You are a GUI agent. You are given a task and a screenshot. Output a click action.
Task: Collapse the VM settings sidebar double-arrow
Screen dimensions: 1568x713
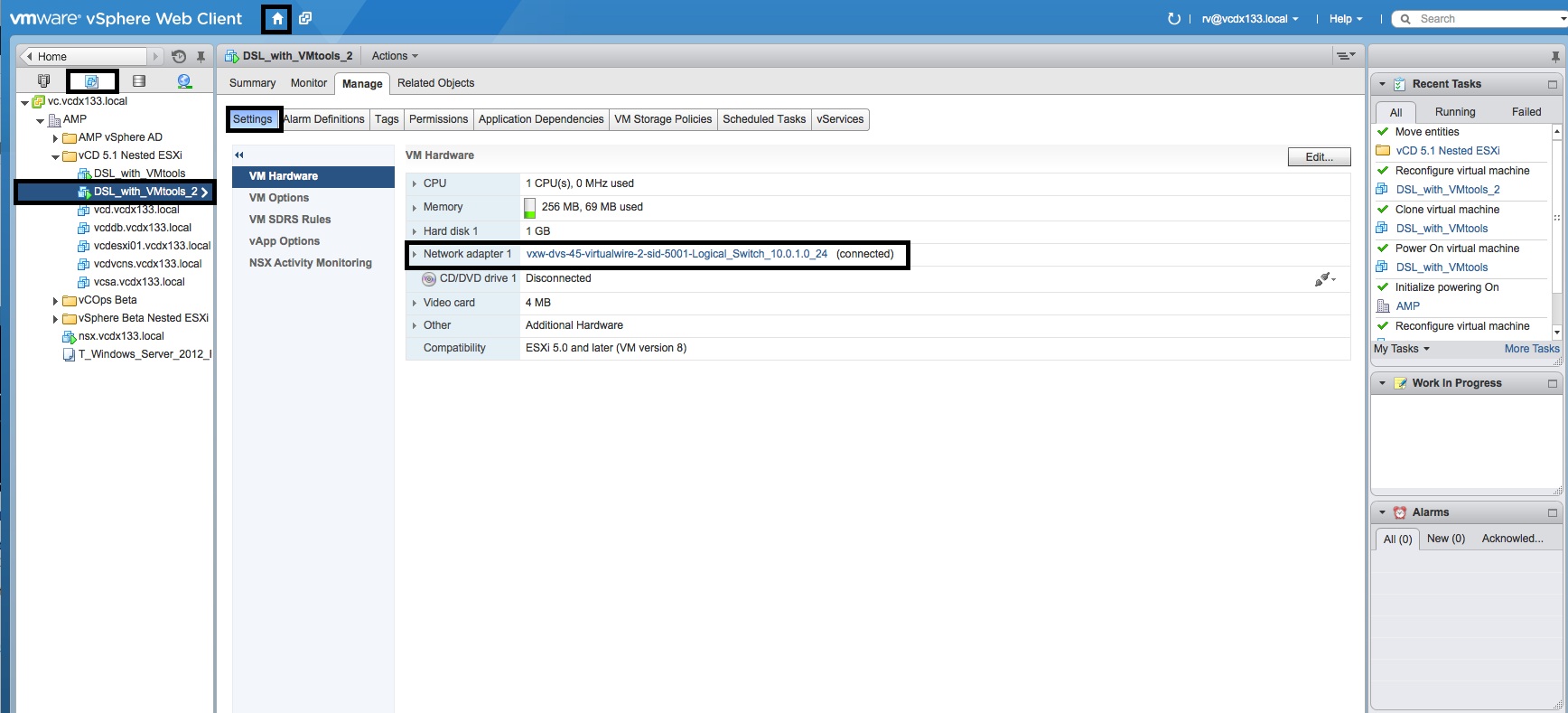click(239, 155)
